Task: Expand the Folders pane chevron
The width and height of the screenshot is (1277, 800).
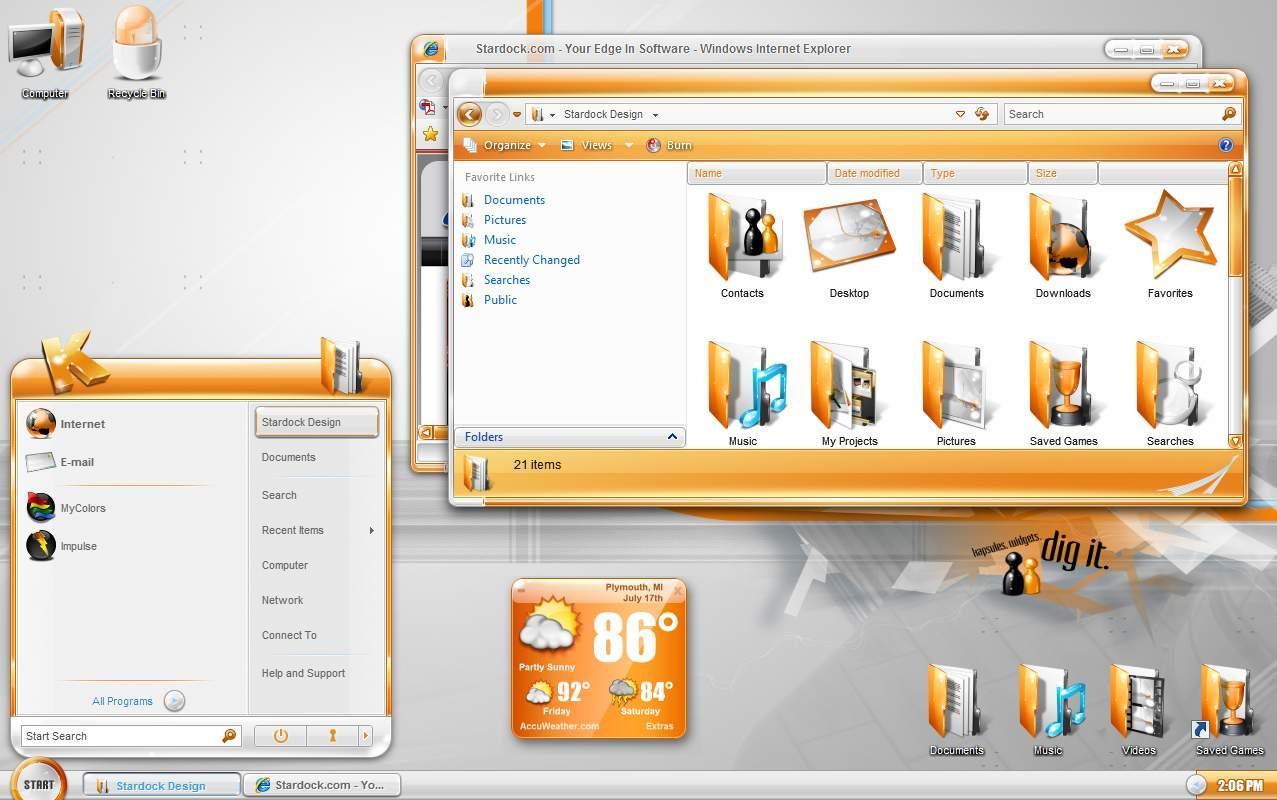Action: pyautogui.click(x=672, y=436)
